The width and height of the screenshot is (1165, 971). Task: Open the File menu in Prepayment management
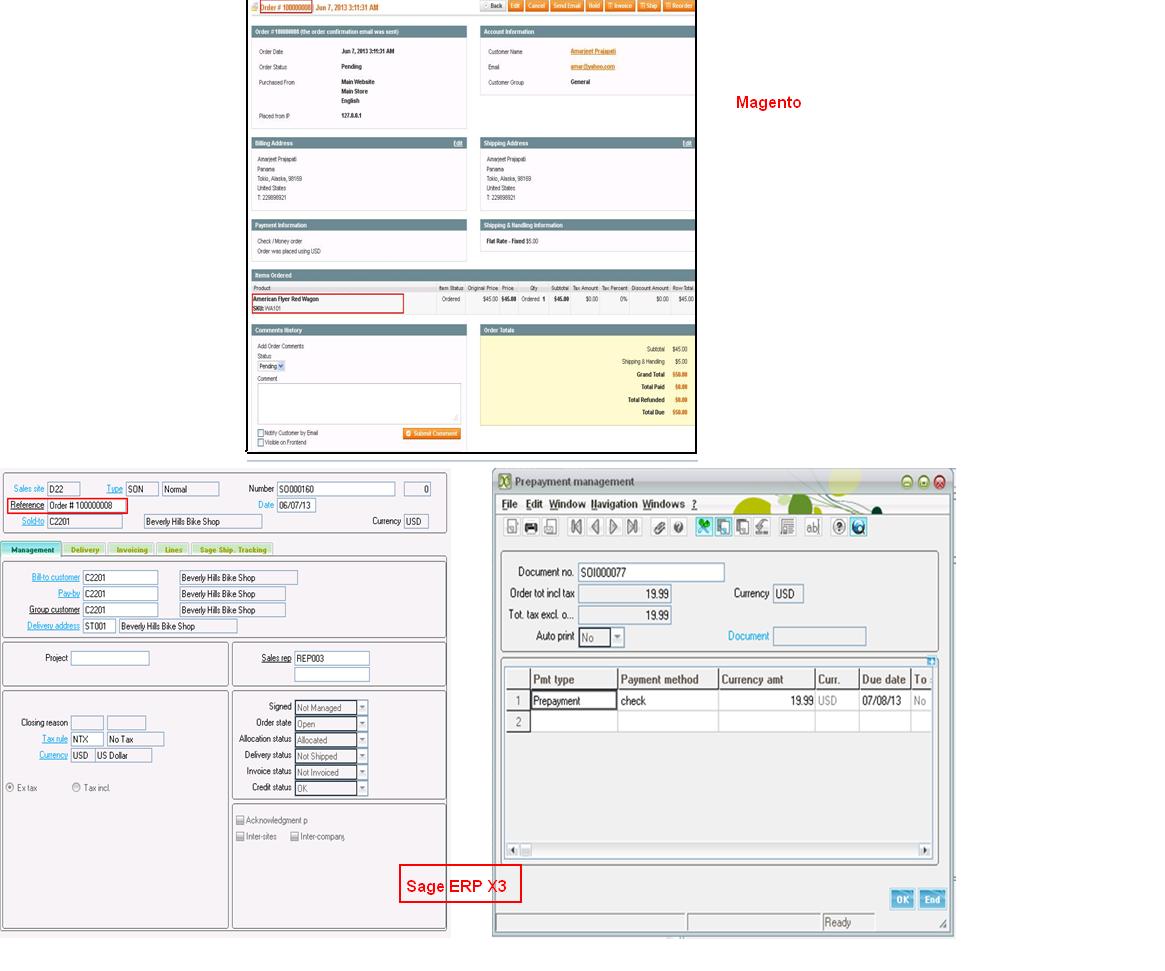510,504
